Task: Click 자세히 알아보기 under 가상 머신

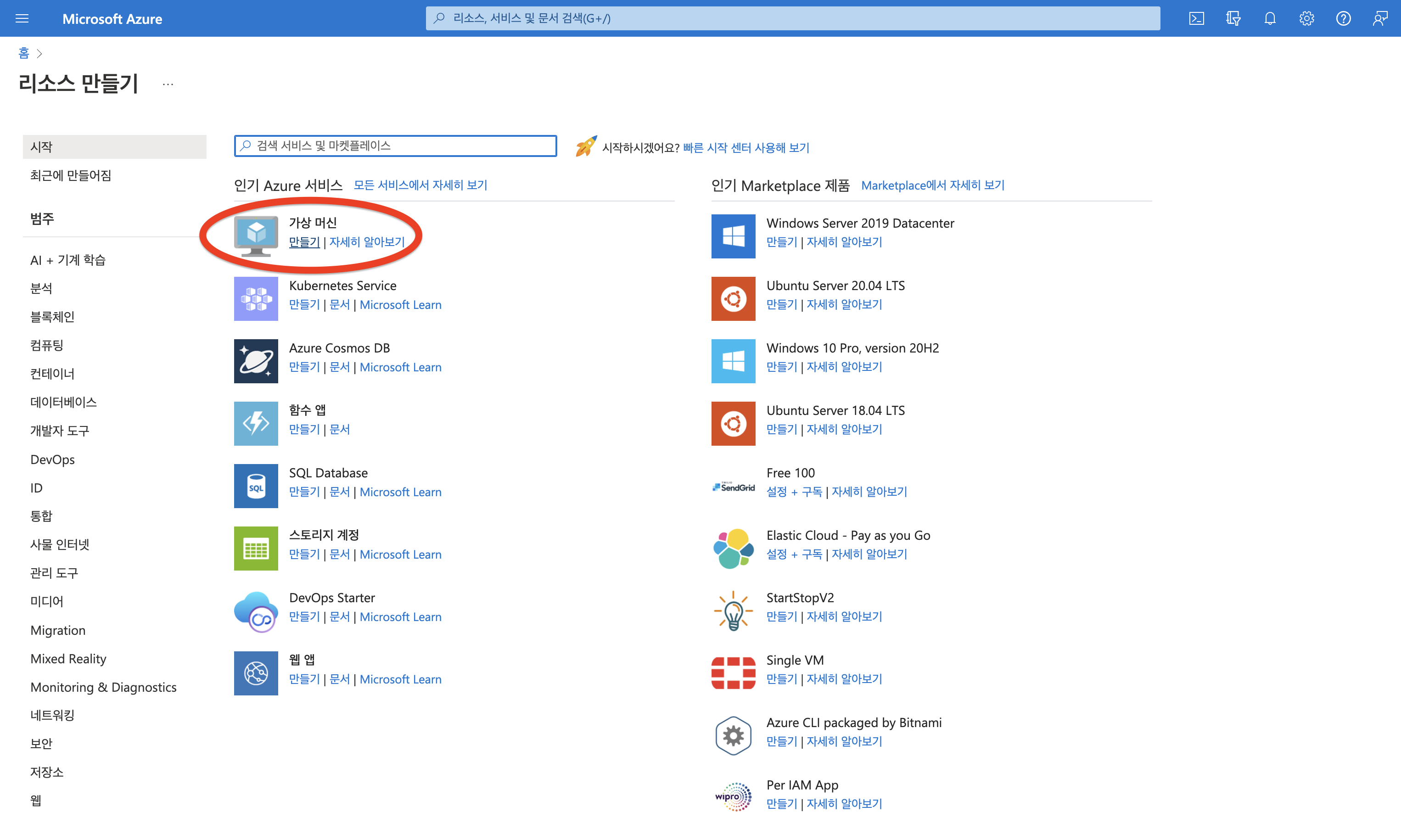Action: tap(367, 242)
